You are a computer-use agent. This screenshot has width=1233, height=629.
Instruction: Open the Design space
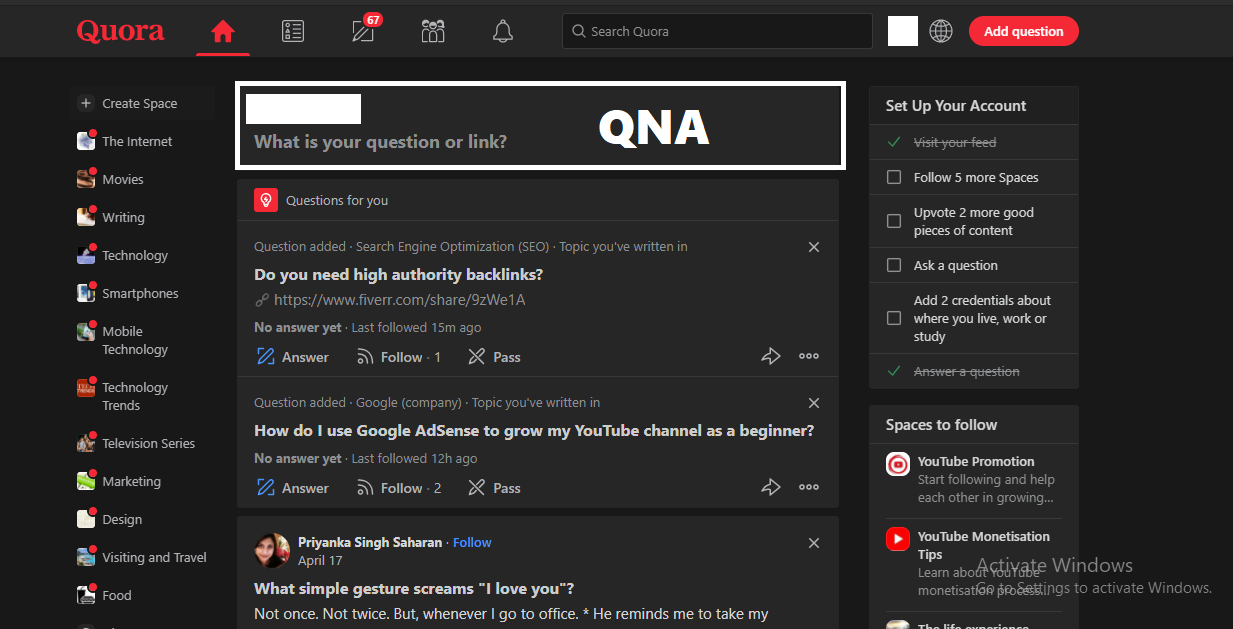[x=122, y=519]
